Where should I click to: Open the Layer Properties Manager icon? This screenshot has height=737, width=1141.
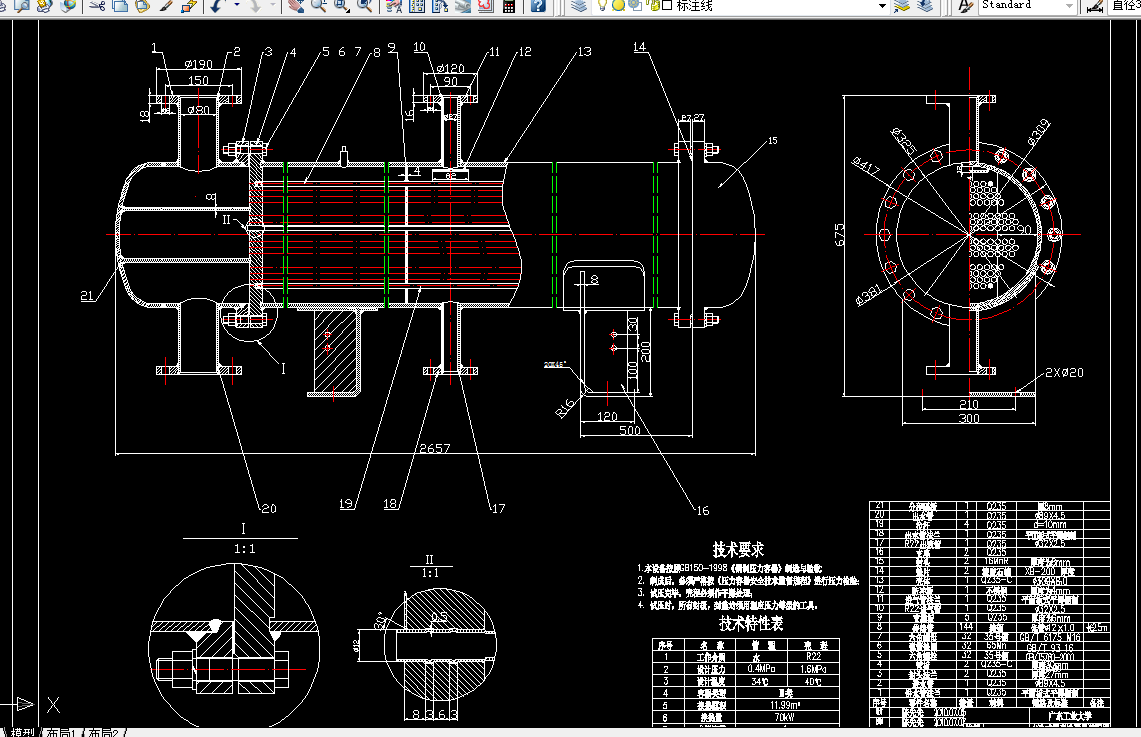[579, 6]
